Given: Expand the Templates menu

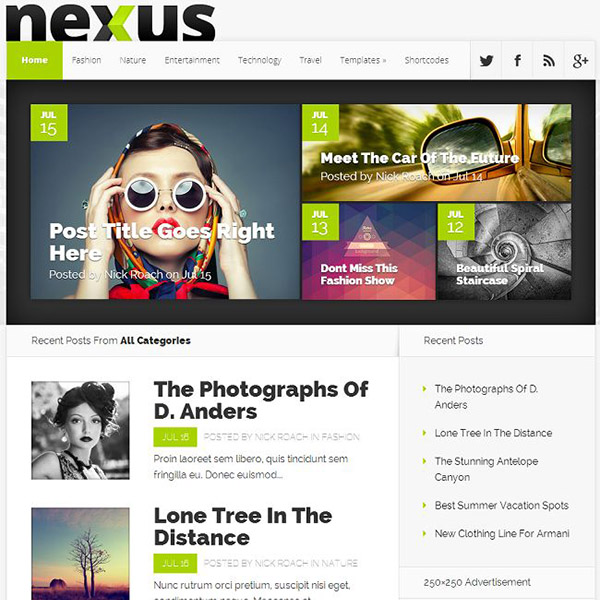Looking at the screenshot, I should tap(363, 60).
